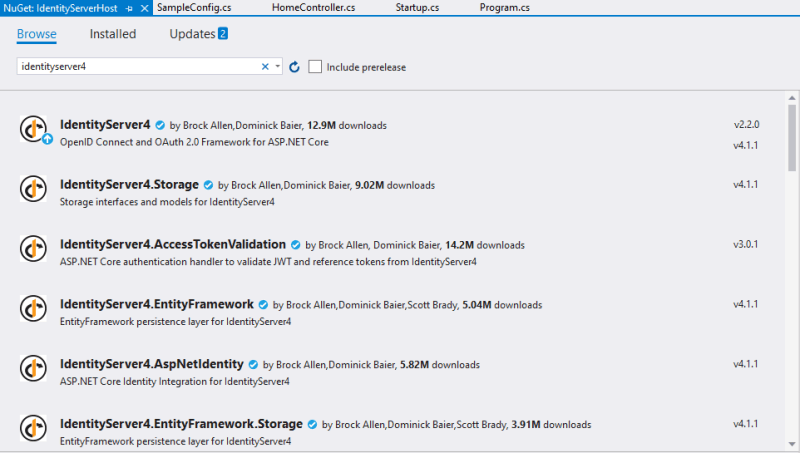Click the IdentityServer4.AspNetIdentity package logo icon
This screenshot has width=800, height=453.
click(x=33, y=368)
